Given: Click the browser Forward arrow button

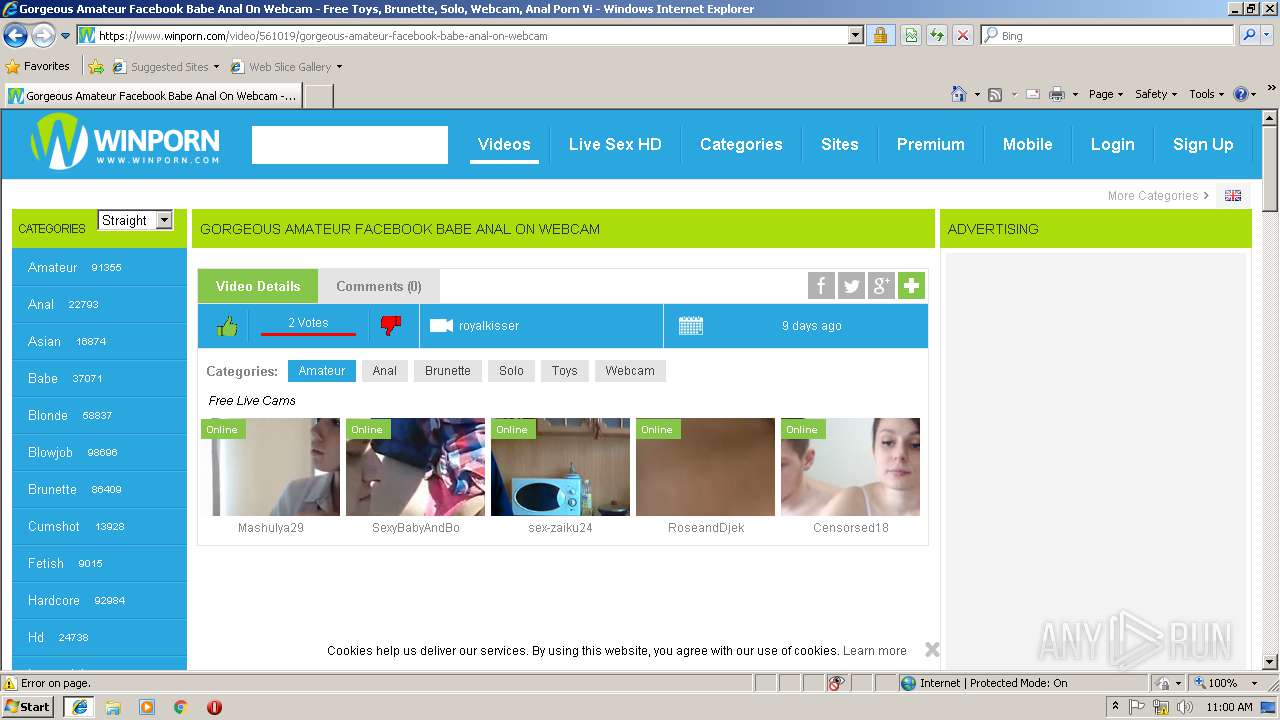Looking at the screenshot, I should pyautogui.click(x=43, y=36).
